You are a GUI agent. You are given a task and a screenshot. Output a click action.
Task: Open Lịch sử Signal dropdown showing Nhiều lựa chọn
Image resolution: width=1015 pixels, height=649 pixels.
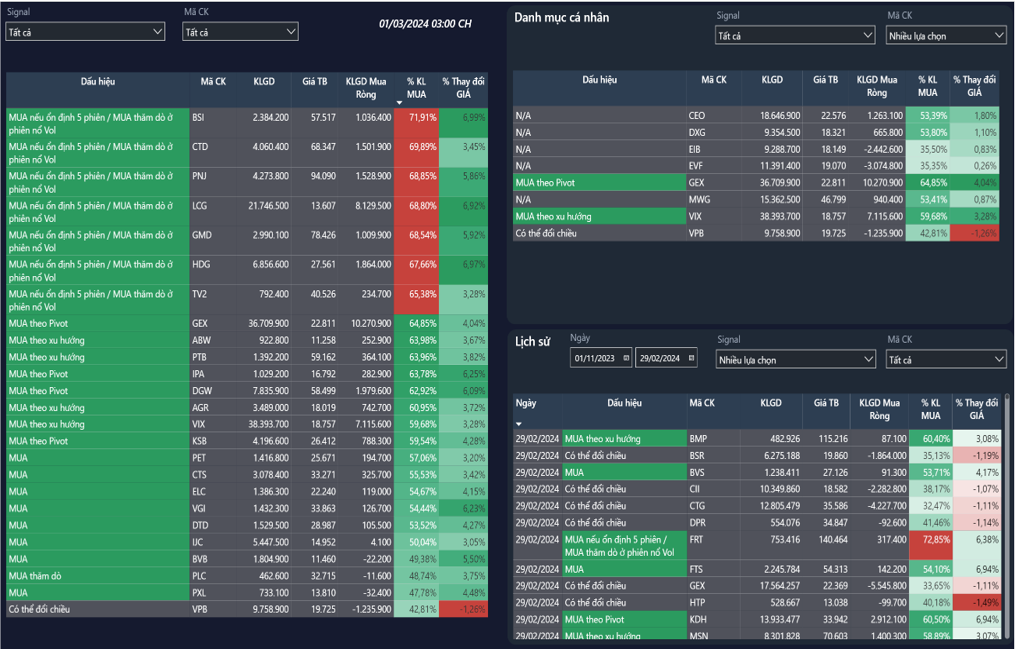pos(867,359)
